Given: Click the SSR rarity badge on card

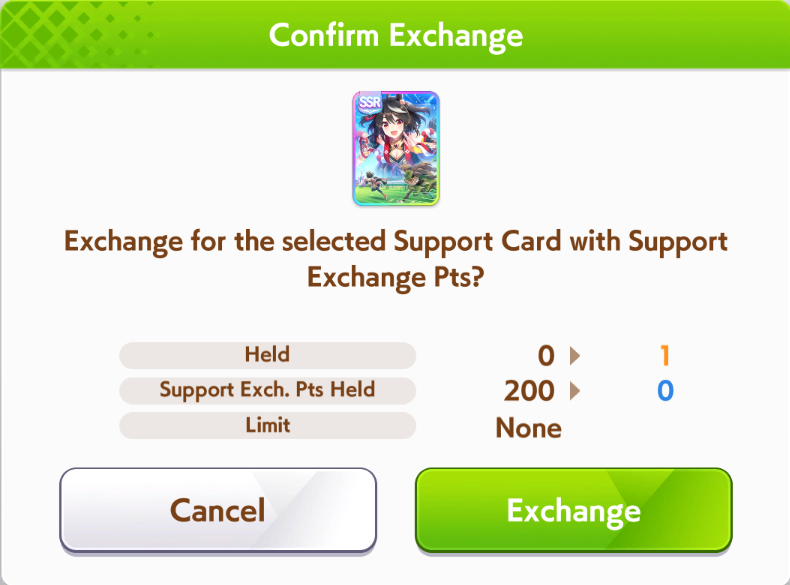Looking at the screenshot, I should click(x=369, y=103).
